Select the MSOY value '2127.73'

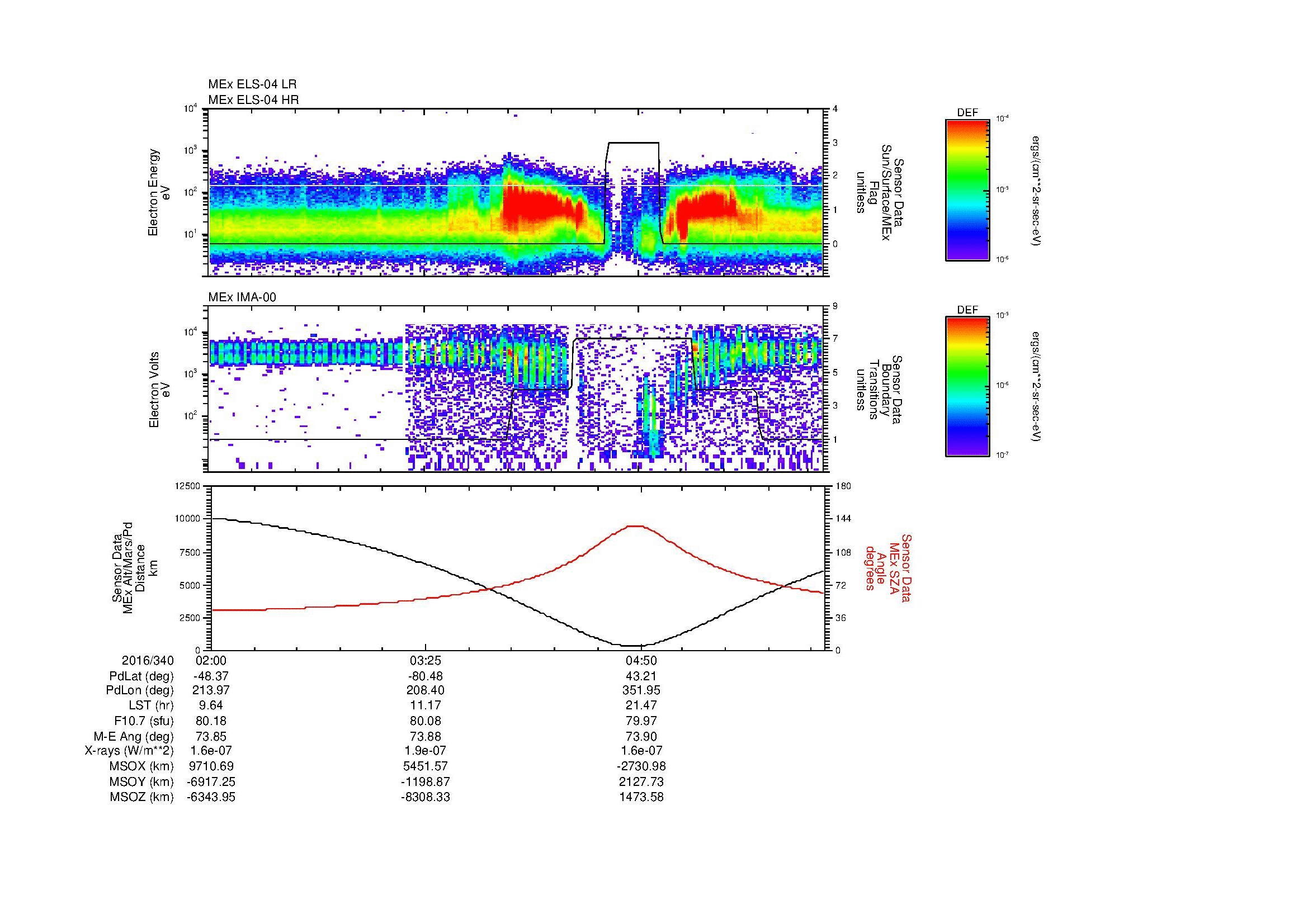tap(641, 781)
